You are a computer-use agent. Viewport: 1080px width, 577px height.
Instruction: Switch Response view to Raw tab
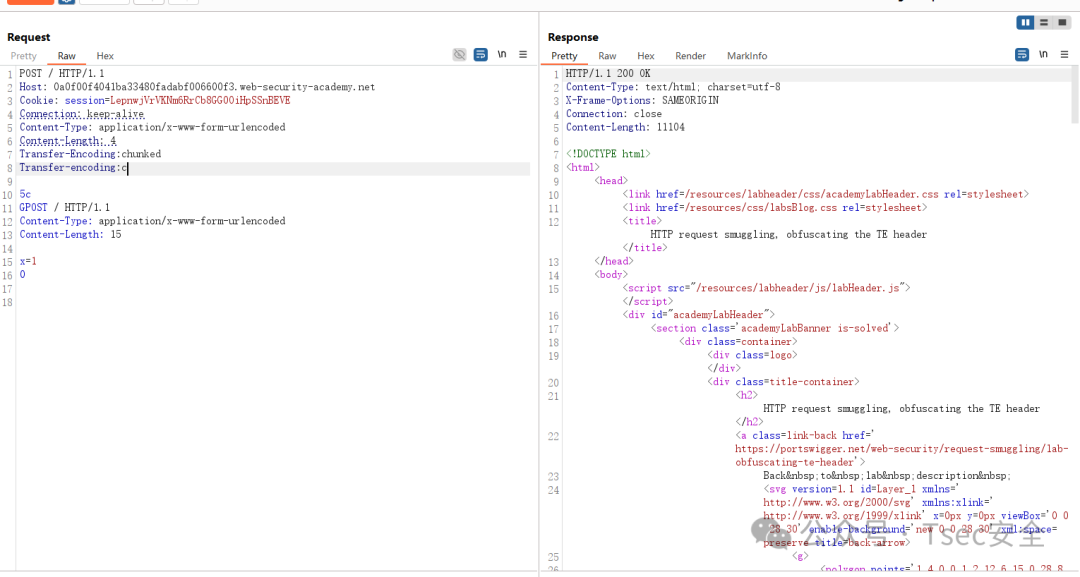click(607, 56)
